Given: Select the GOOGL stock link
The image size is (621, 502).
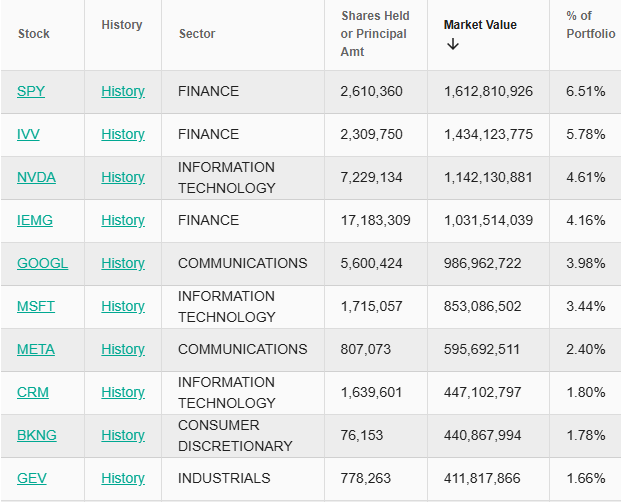Looking at the screenshot, I should coord(42,263).
